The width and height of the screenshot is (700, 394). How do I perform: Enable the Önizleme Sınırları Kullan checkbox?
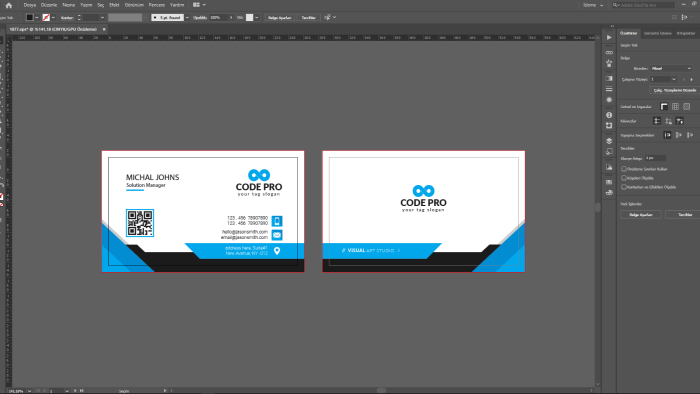[624, 169]
